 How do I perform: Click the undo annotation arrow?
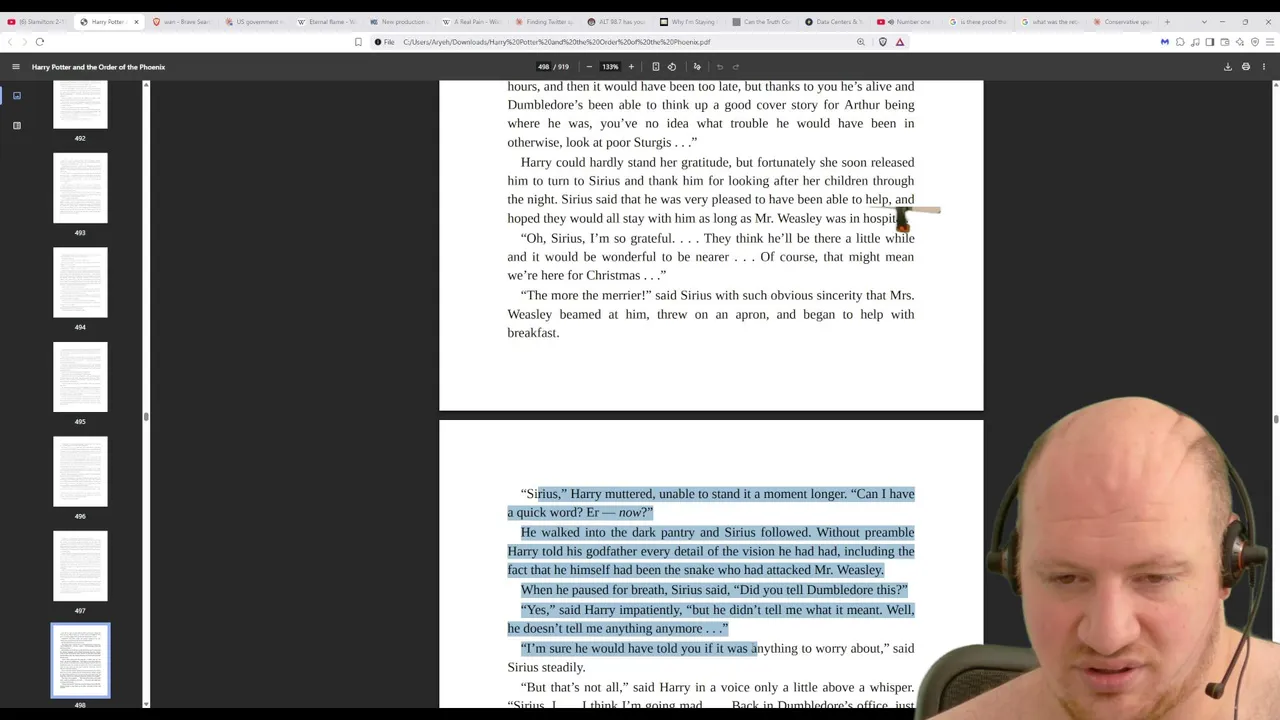click(x=720, y=67)
